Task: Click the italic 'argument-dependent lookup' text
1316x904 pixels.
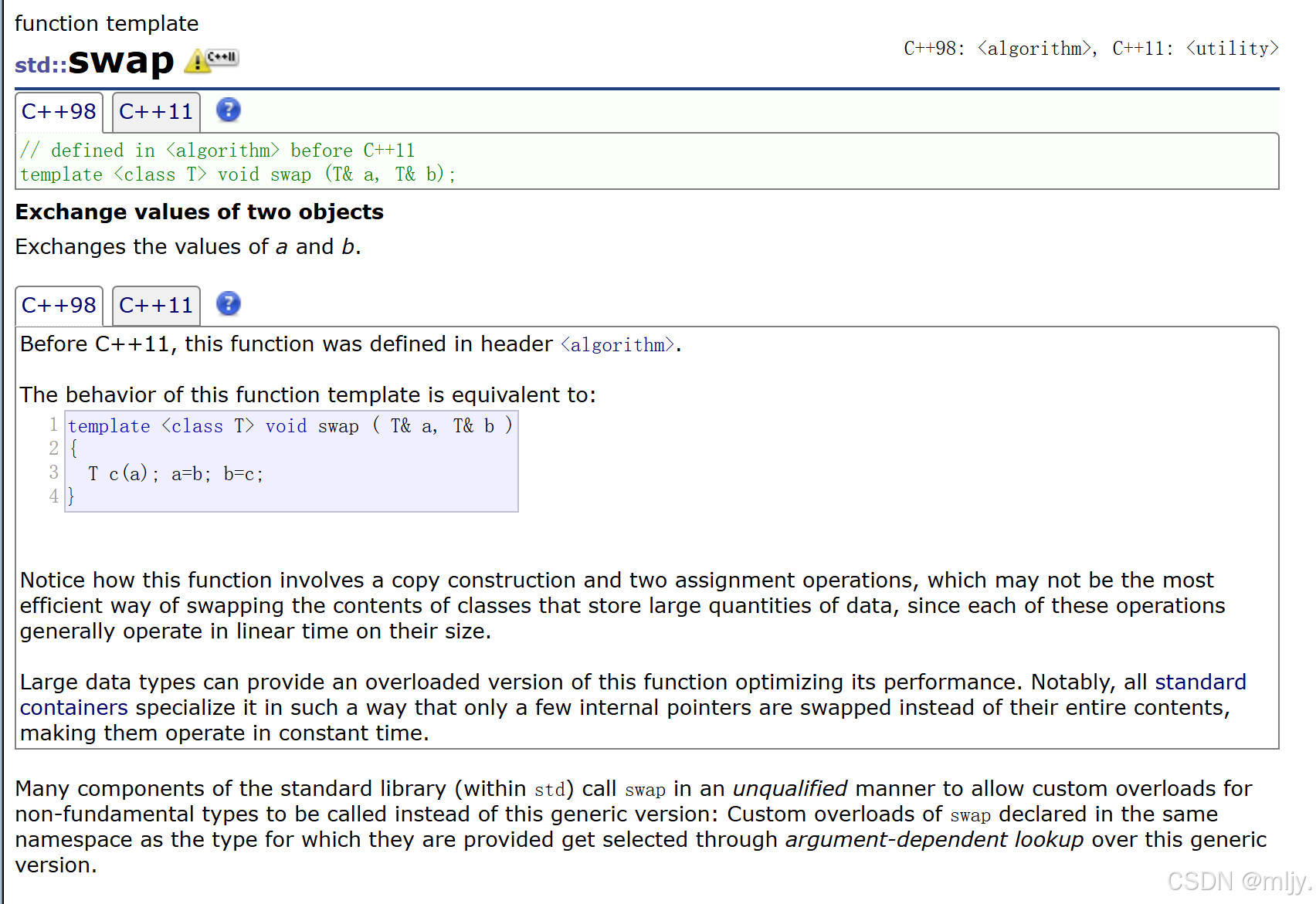Action: point(934,840)
